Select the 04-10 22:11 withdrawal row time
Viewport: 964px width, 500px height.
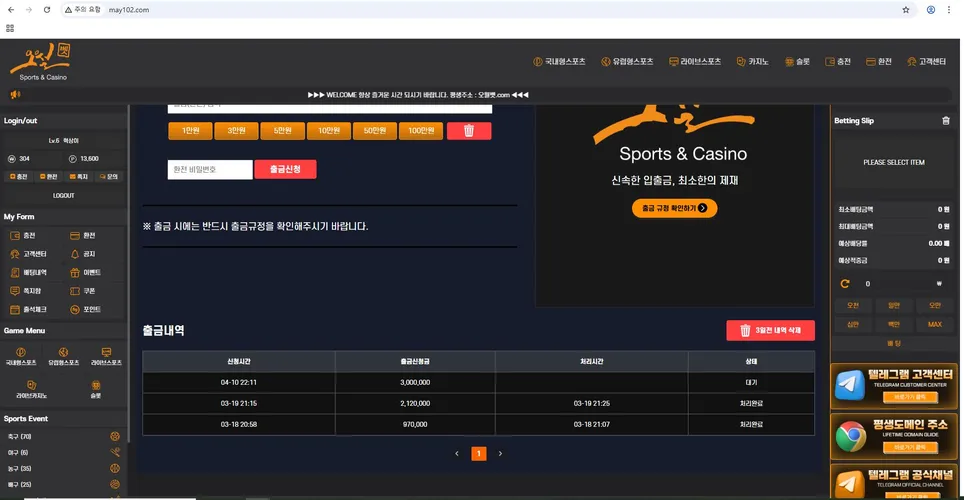(239, 382)
